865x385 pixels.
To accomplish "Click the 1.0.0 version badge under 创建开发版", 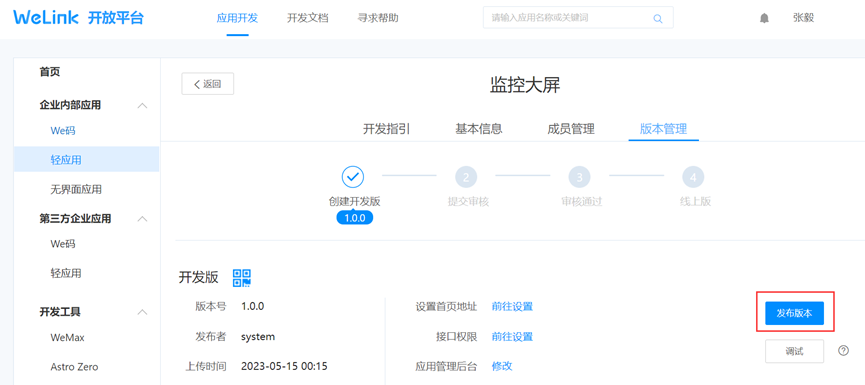I will [355, 218].
